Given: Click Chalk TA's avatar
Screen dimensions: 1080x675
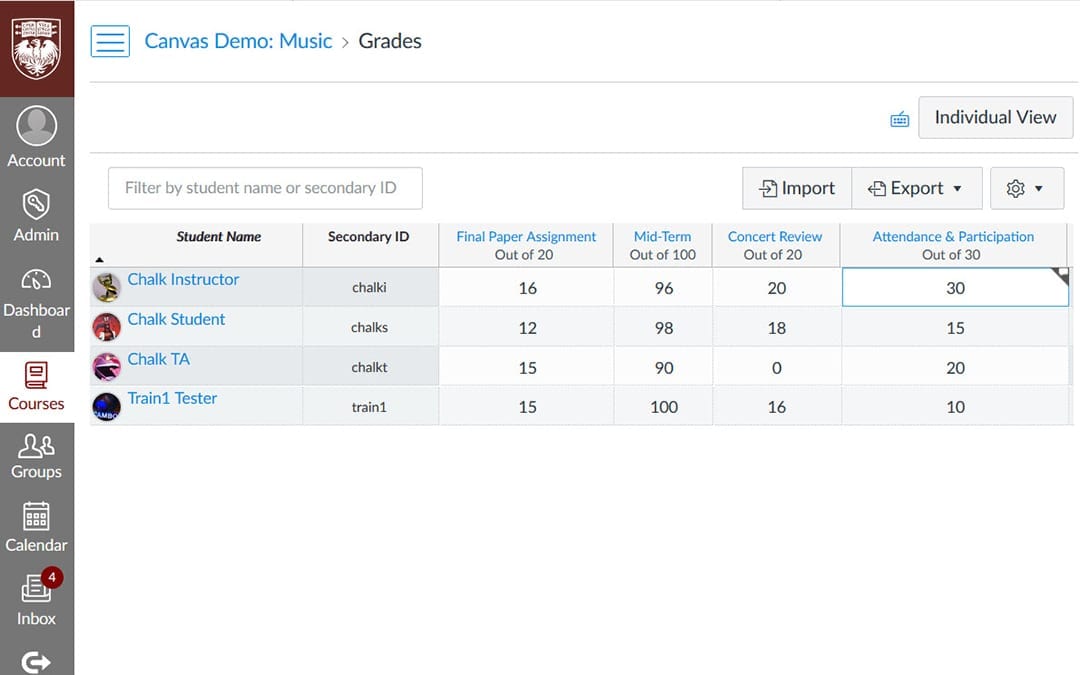Looking at the screenshot, I should (107, 367).
